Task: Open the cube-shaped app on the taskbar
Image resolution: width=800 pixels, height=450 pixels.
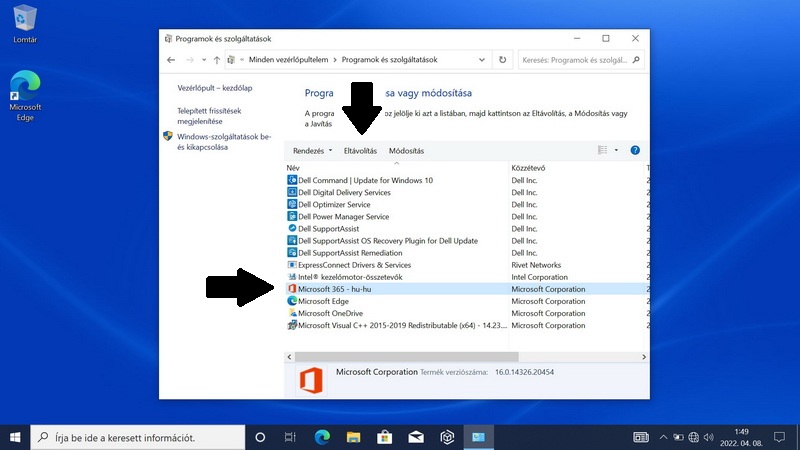Action: click(447, 437)
